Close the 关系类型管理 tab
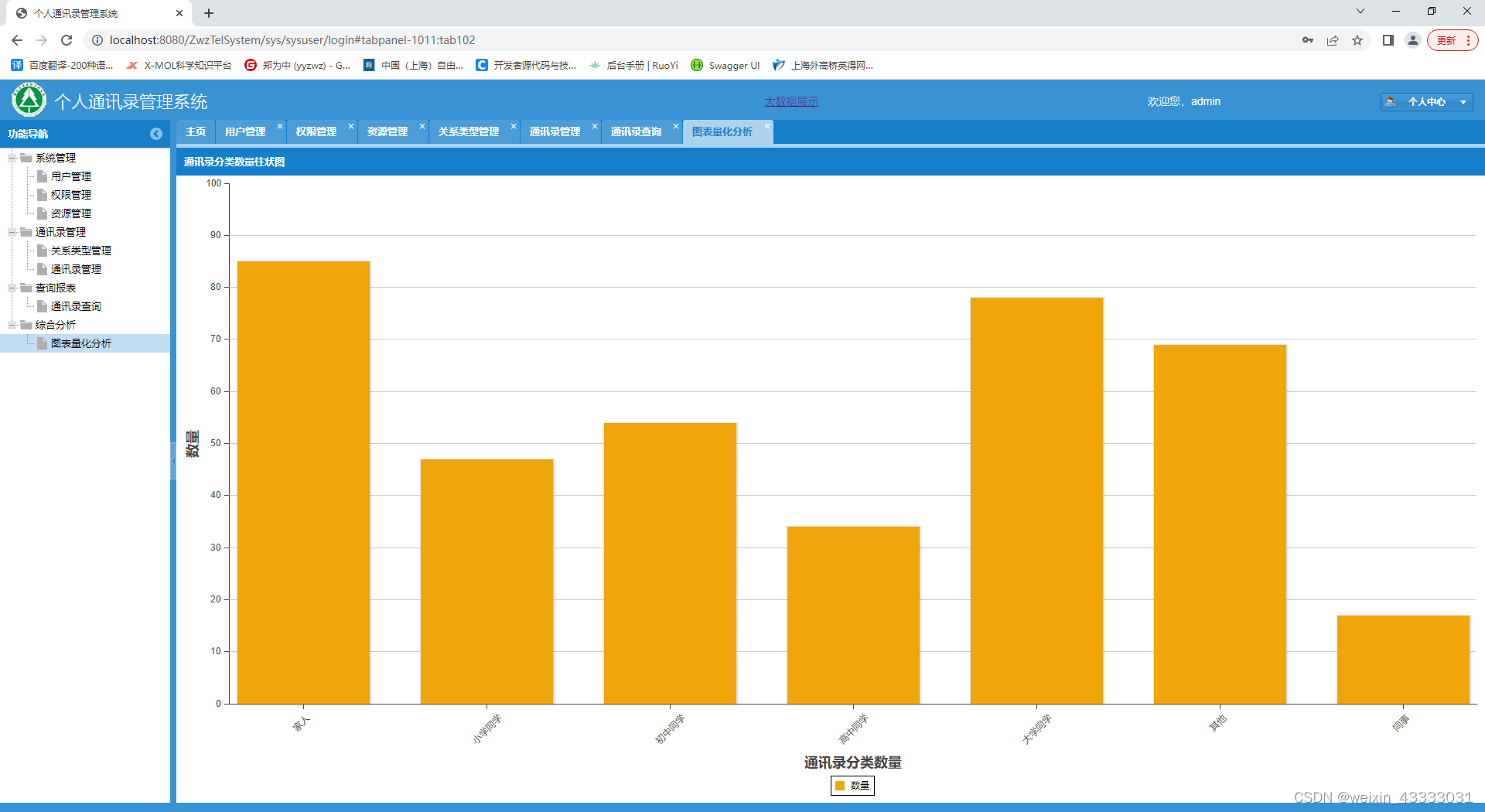1485x812 pixels. click(x=514, y=126)
